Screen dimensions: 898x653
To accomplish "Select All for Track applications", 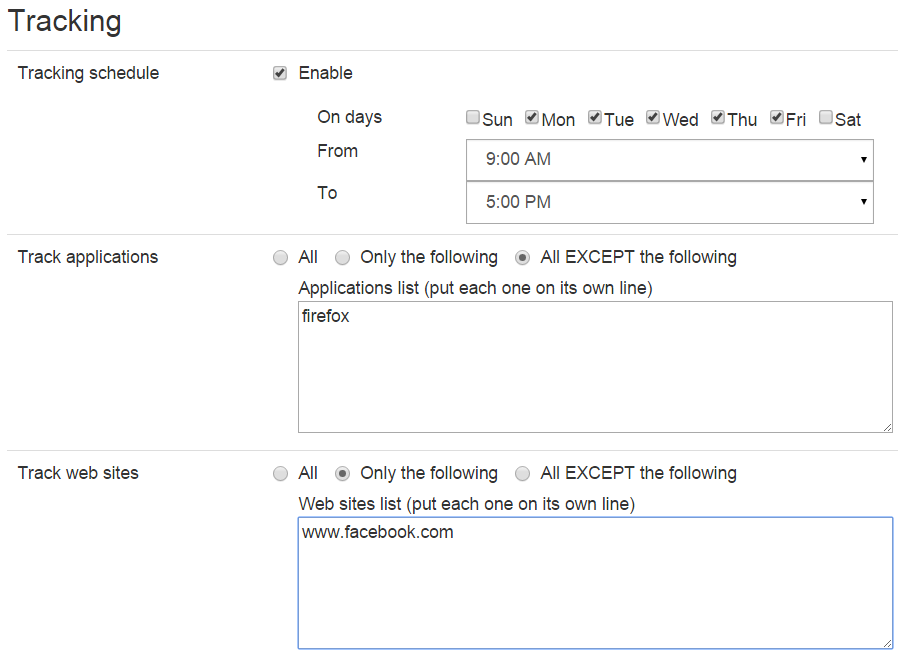I will click(x=280, y=258).
